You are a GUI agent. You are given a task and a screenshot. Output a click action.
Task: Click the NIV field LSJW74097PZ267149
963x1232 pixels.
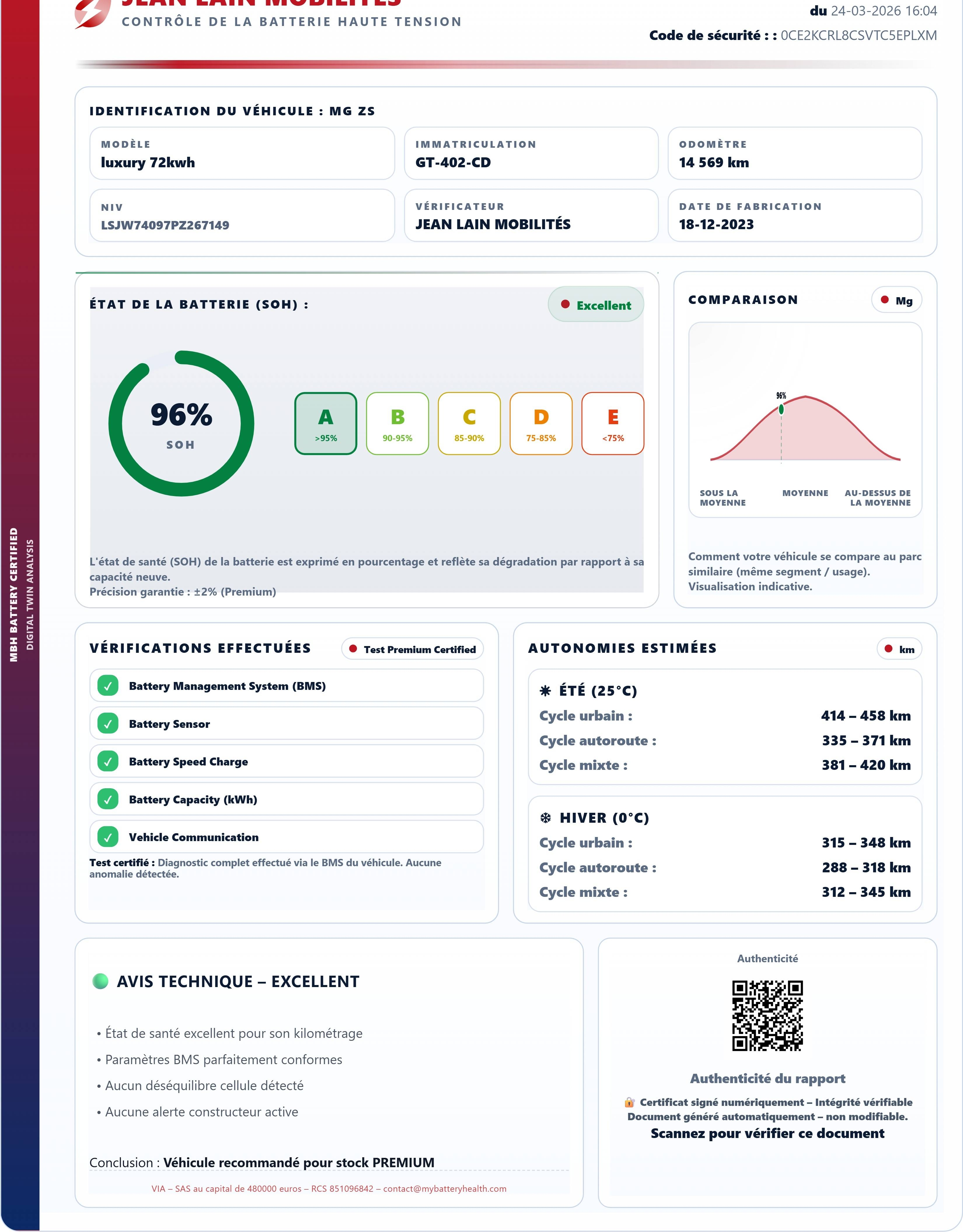[165, 225]
